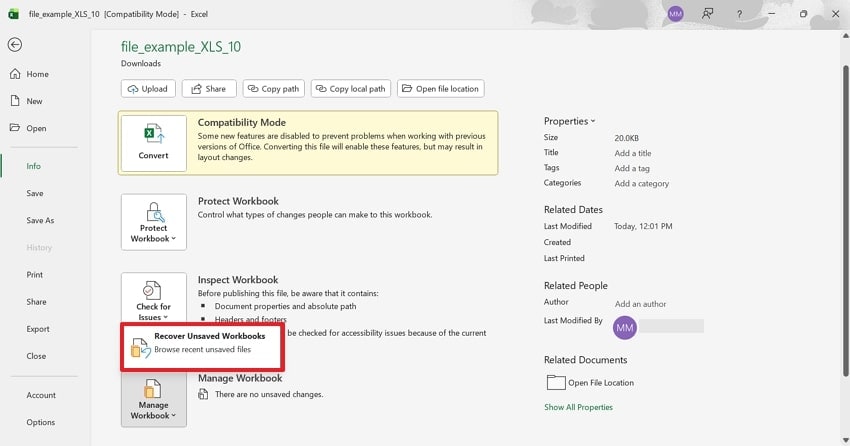Click the vertical scrollbar thumb
The width and height of the screenshot is (850, 446).
pos(846,221)
